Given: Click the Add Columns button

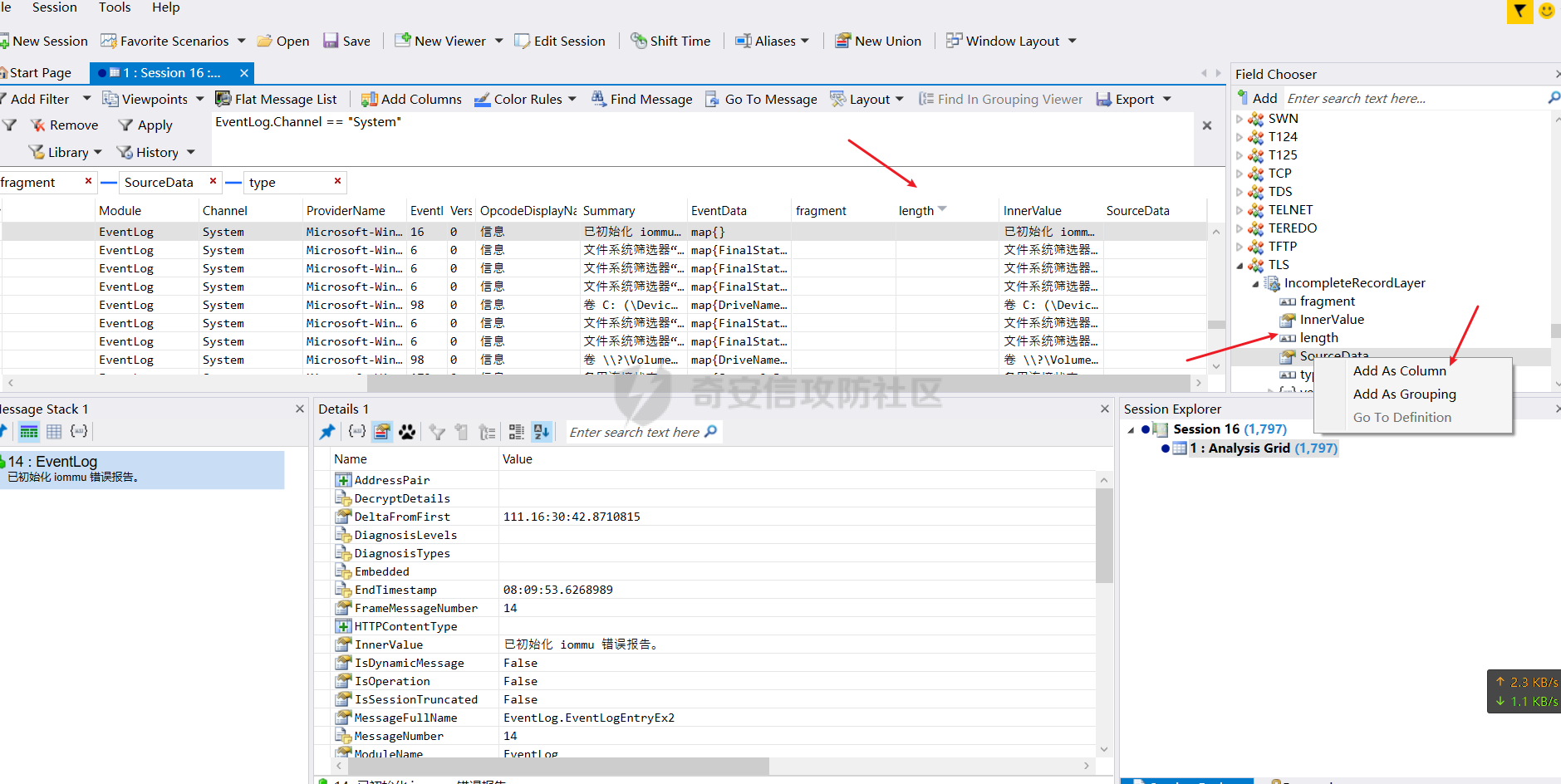Looking at the screenshot, I should click(x=412, y=100).
